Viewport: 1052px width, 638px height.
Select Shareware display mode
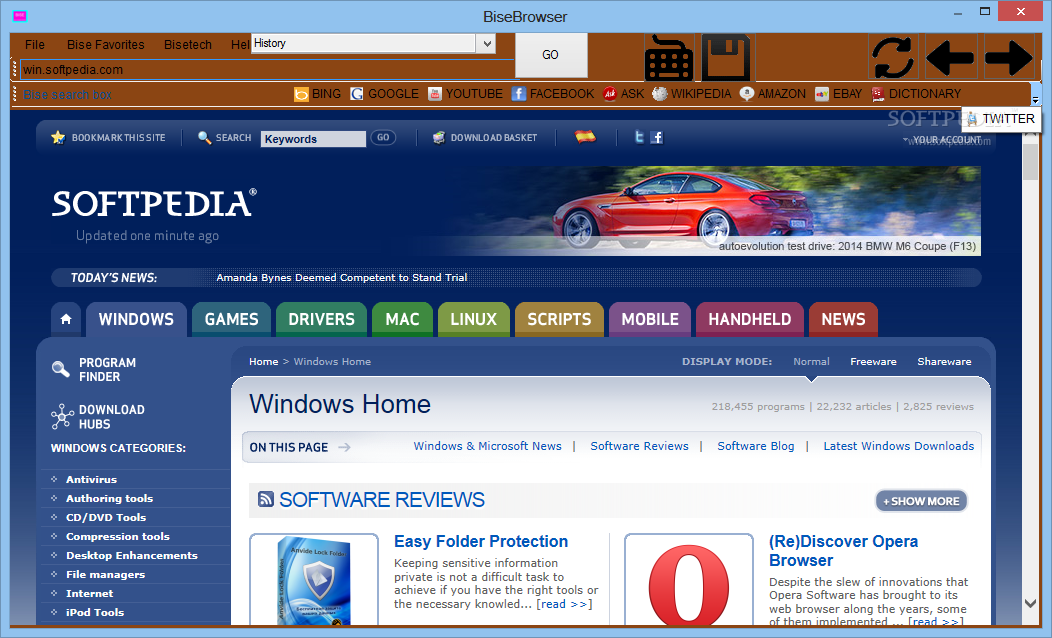944,362
